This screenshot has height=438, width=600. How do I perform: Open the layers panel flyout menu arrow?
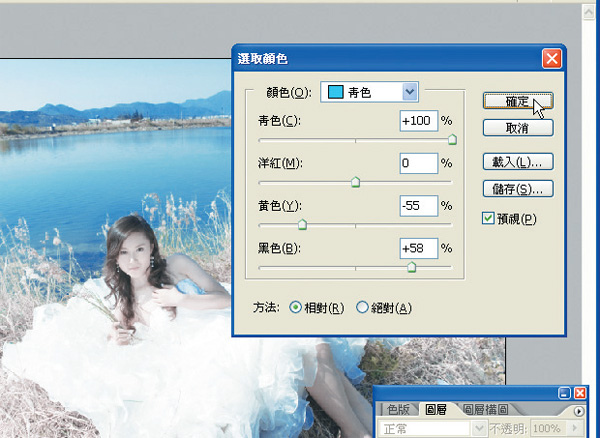click(x=579, y=411)
